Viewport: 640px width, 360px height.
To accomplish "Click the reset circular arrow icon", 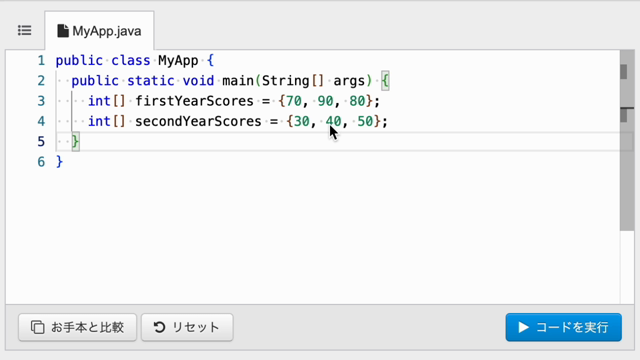I will click(x=159, y=327).
